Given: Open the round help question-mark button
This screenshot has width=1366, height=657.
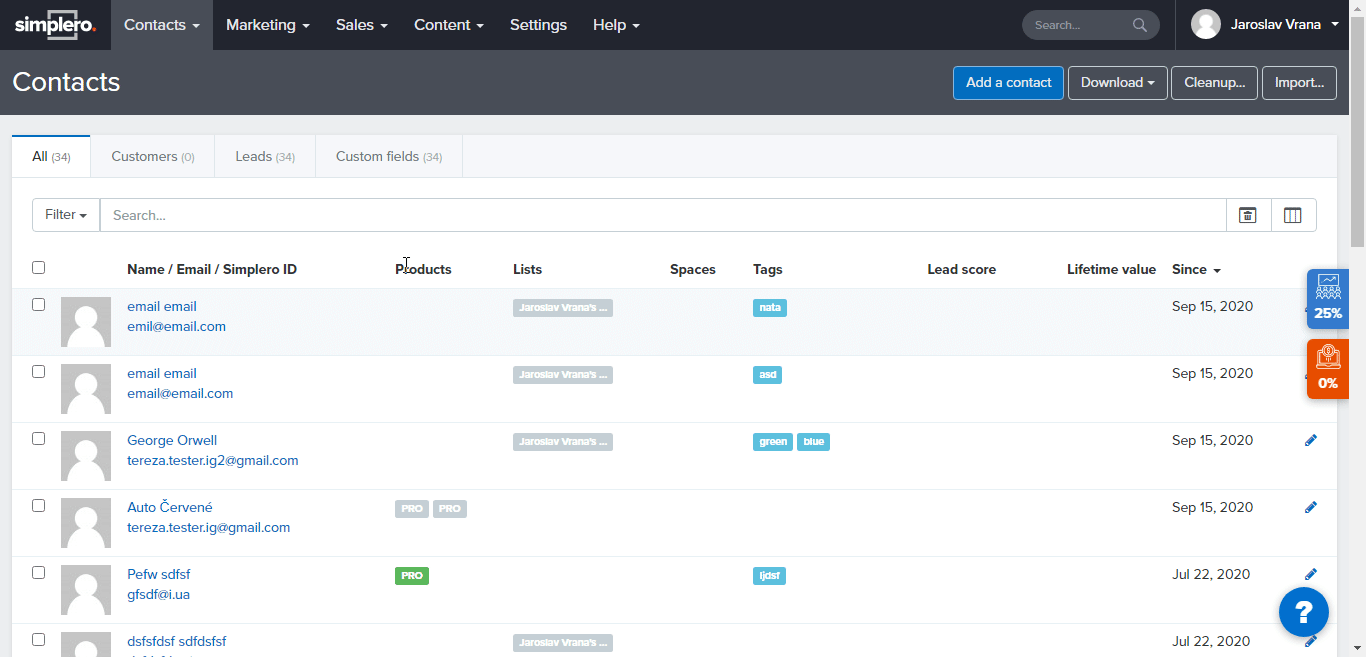Looking at the screenshot, I should coord(1304,612).
